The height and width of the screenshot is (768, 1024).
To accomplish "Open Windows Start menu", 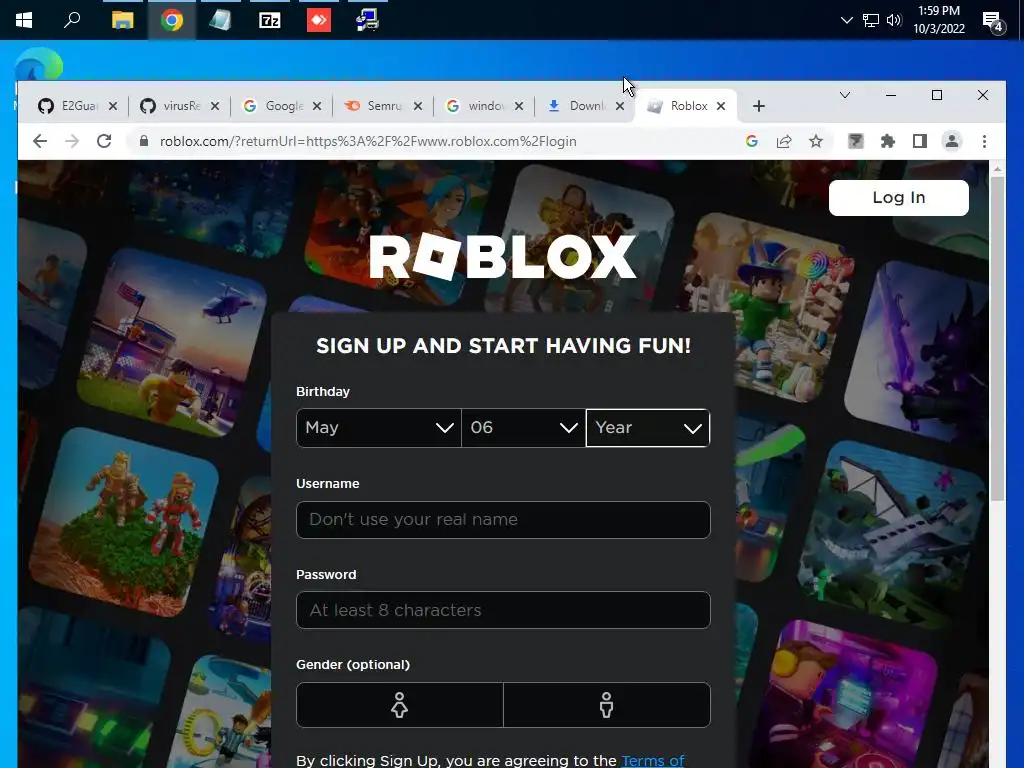I will click(x=24, y=20).
